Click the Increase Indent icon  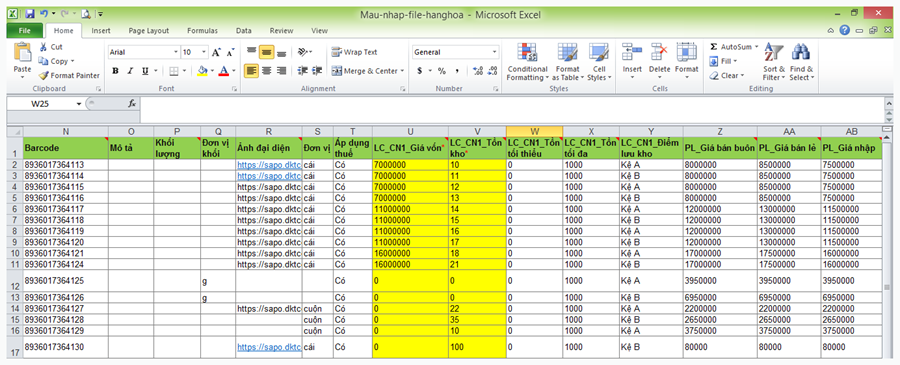[x=317, y=71]
